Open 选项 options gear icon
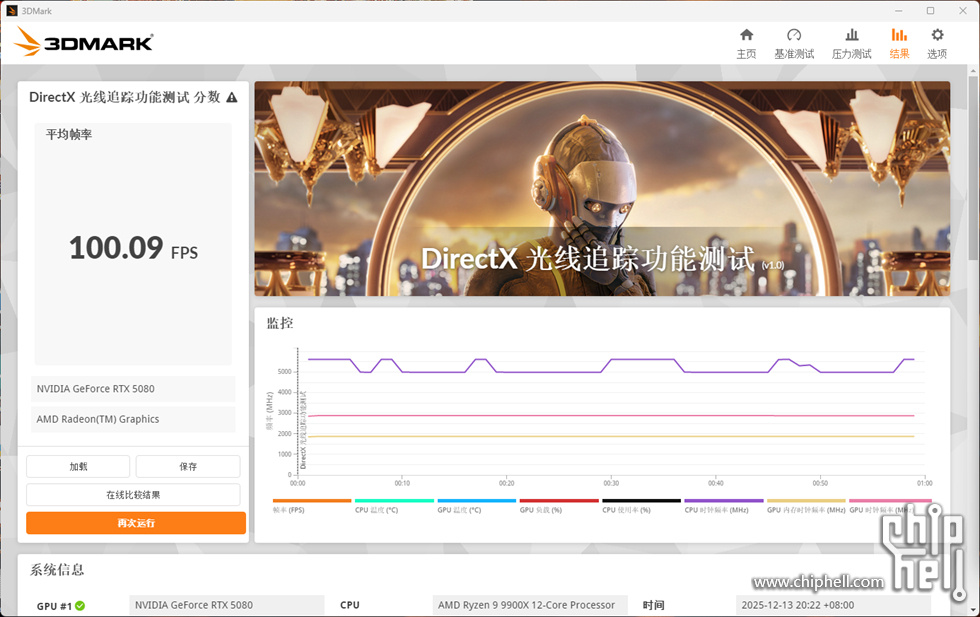 click(937, 43)
